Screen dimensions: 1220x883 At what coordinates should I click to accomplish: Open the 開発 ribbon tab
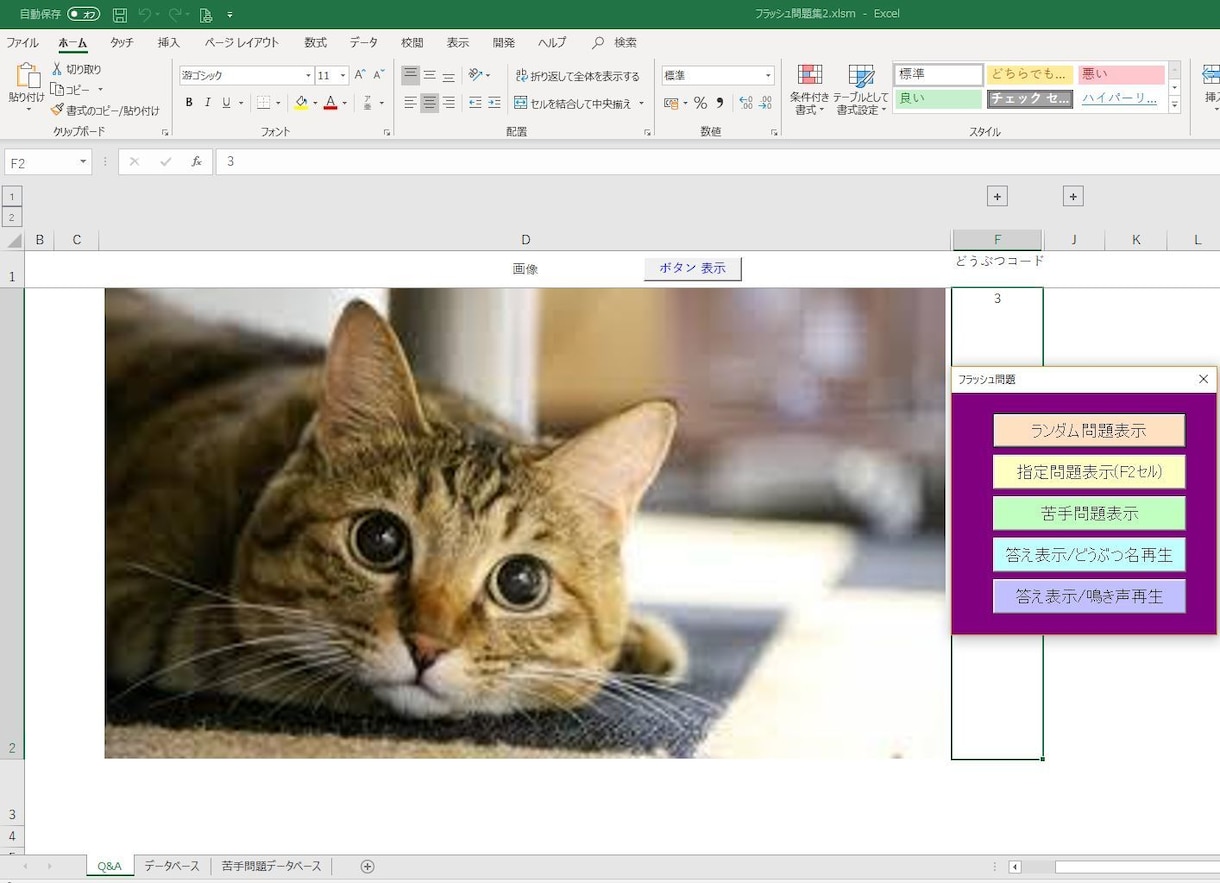(x=504, y=43)
